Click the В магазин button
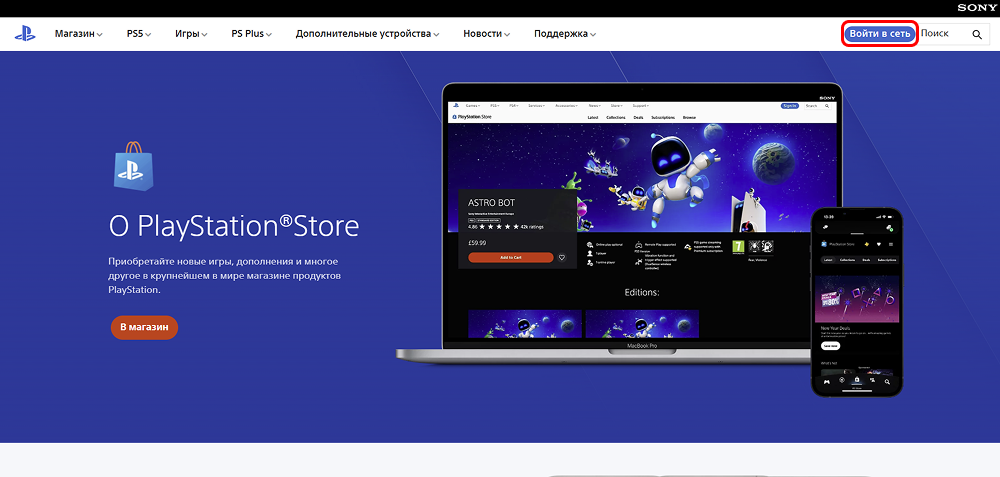 [x=144, y=327]
